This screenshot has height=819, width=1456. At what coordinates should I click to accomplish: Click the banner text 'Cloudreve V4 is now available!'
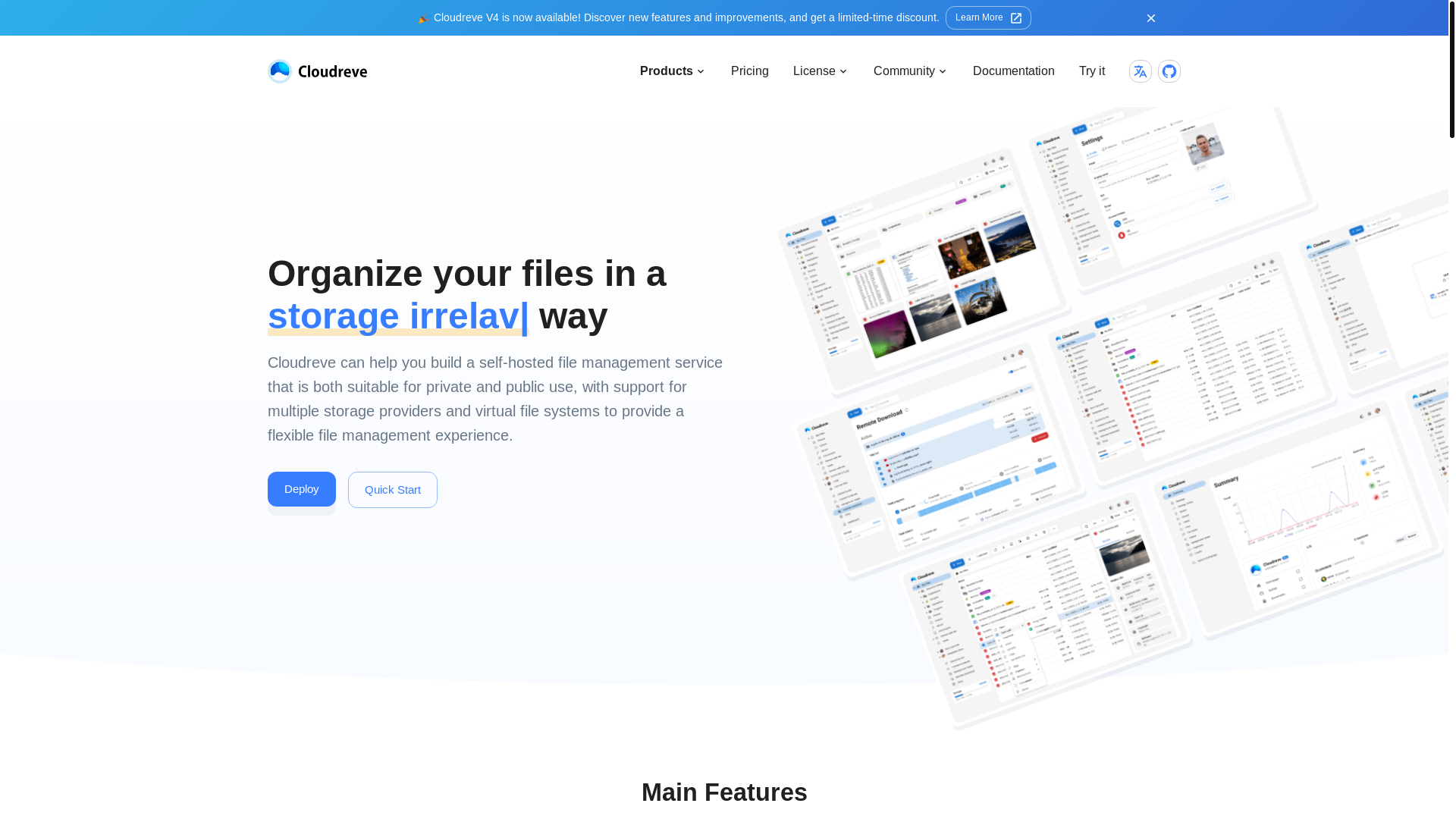(507, 18)
